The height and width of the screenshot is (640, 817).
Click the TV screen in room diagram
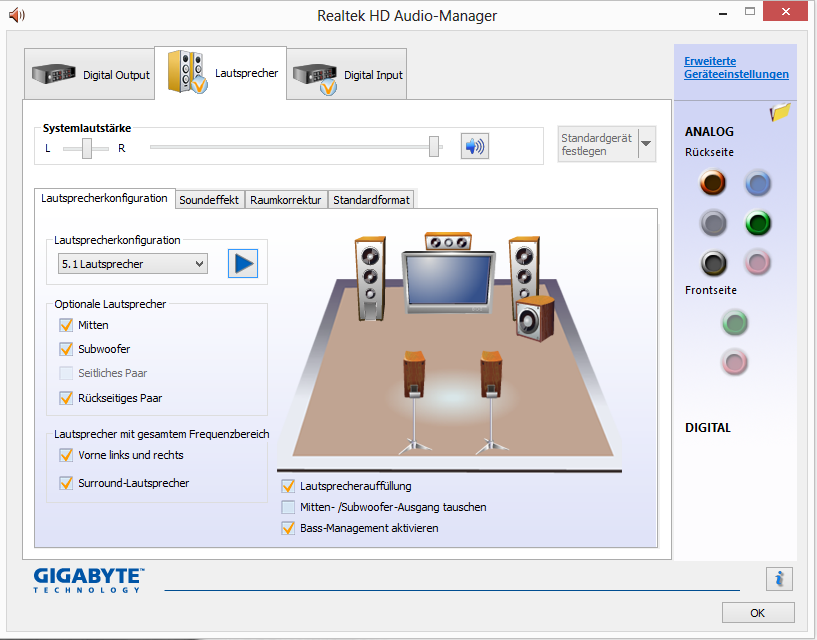click(449, 281)
